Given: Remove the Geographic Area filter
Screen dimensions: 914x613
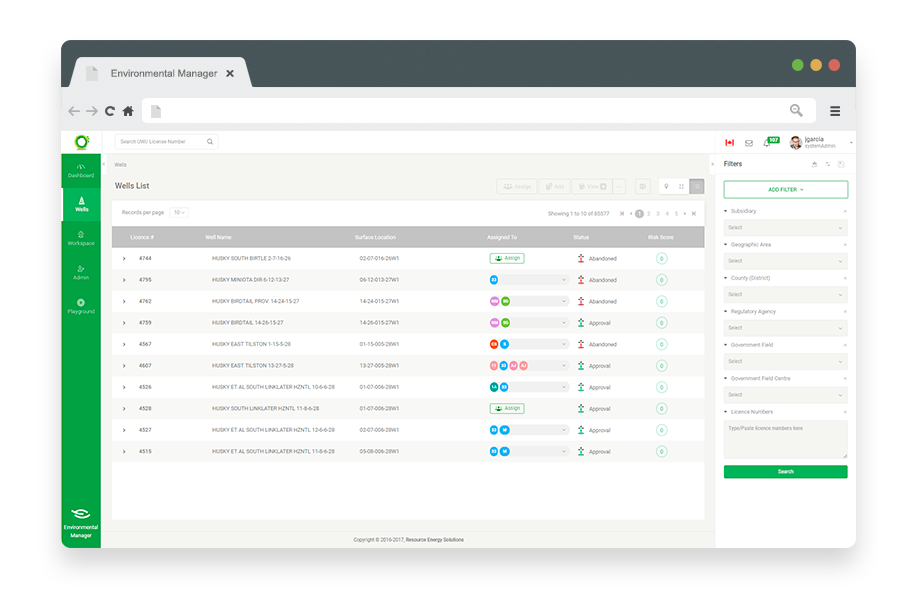Looking at the screenshot, I should pos(845,245).
